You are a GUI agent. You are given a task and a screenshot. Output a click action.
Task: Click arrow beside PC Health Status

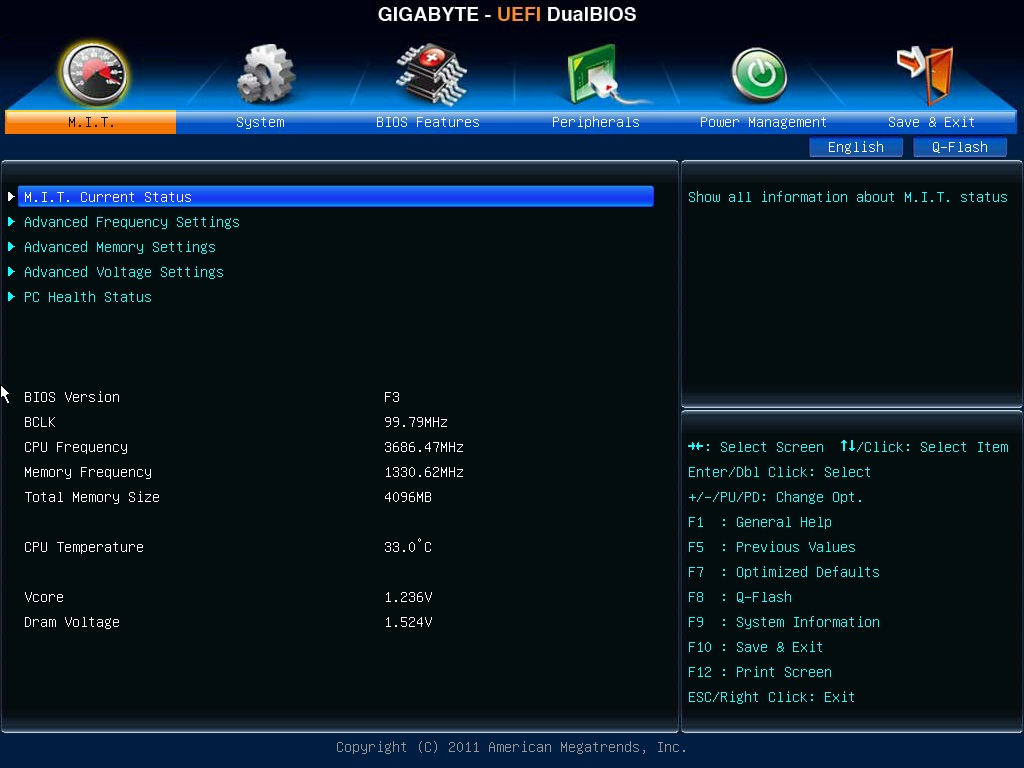11,297
